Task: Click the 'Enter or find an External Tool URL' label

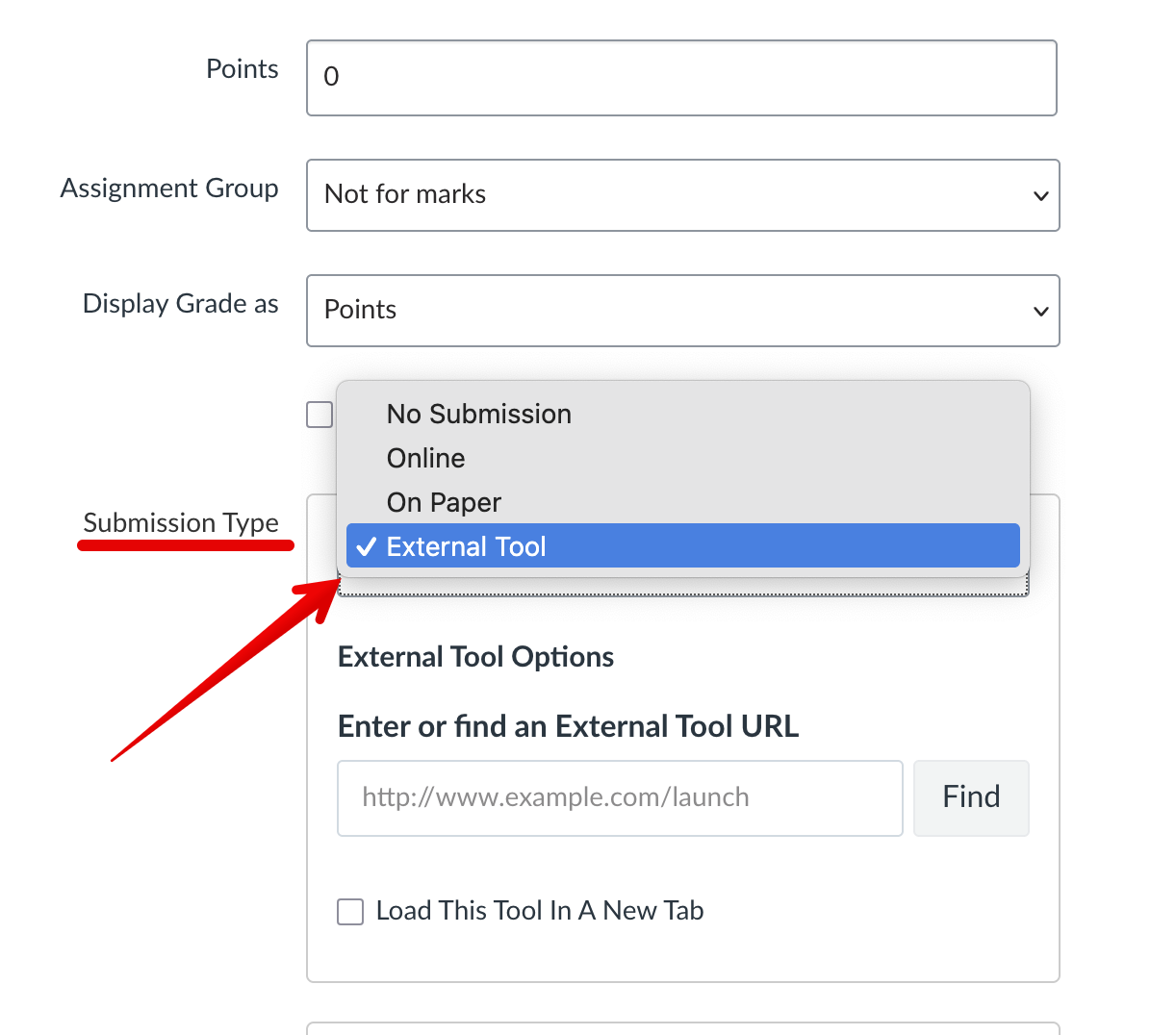Action: point(568,726)
